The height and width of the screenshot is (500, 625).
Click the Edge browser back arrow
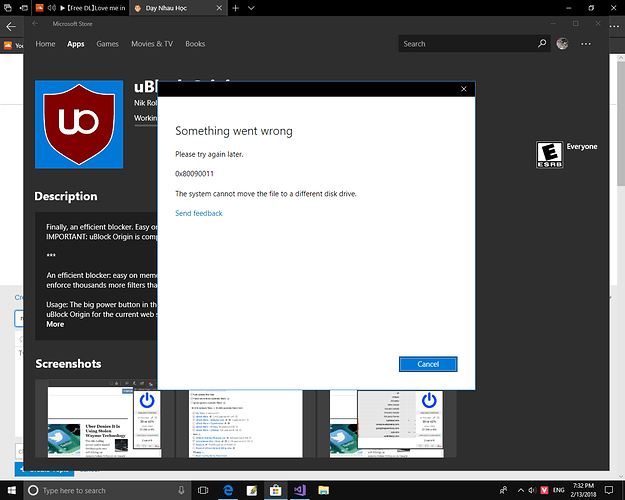click(11, 27)
